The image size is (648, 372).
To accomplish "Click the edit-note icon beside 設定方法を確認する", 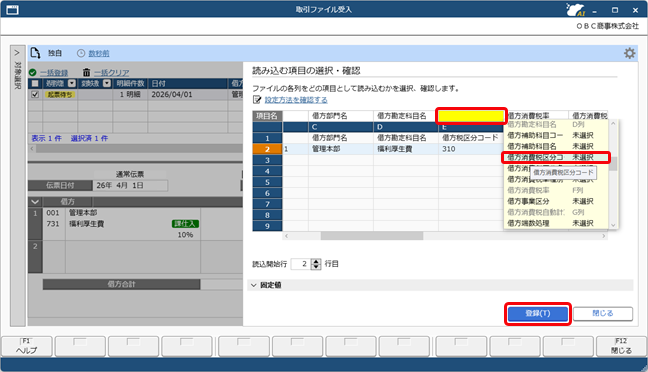I will [x=257, y=100].
